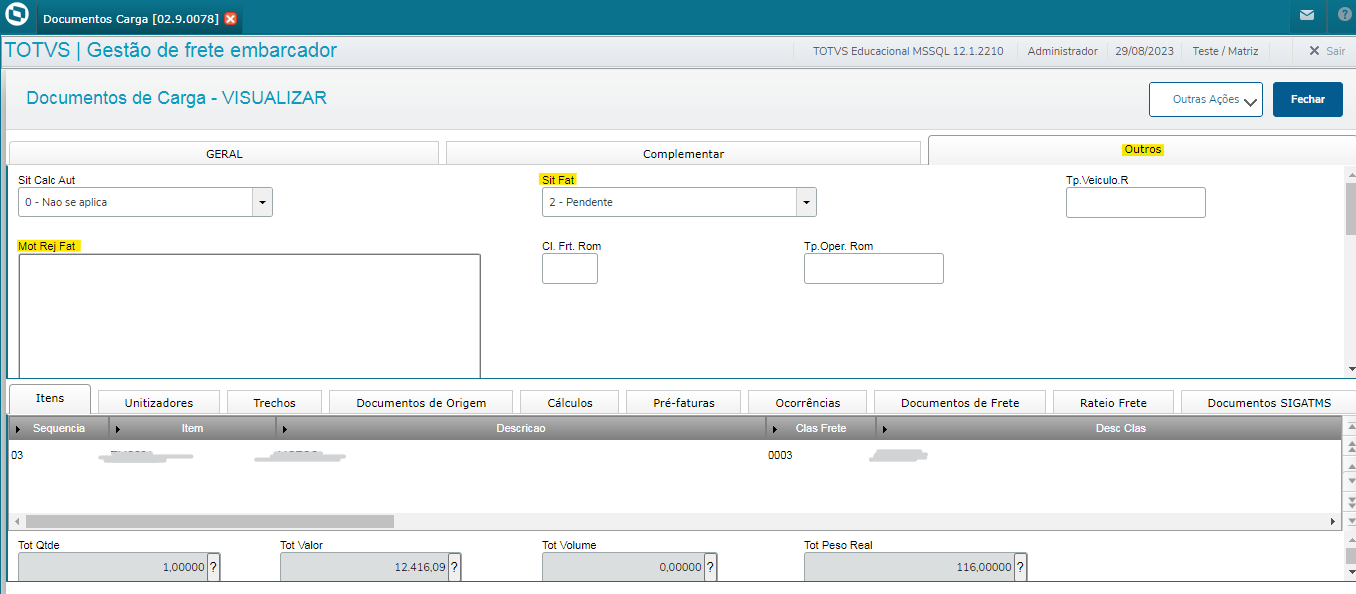This screenshot has height=594, width=1356.
Task: Switch to the GERAL tab
Action: 224,154
